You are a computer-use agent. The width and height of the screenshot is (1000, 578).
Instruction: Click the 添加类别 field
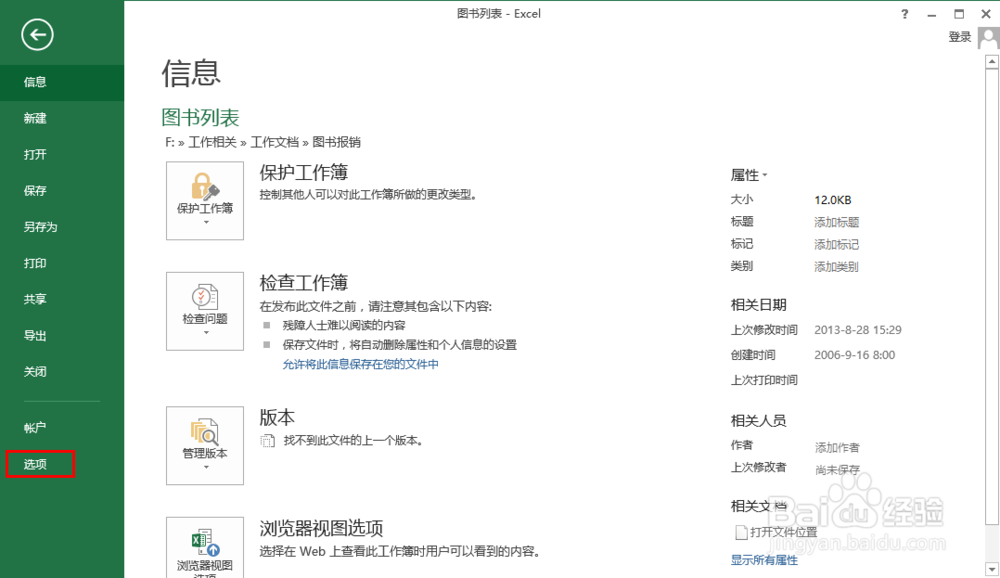836,267
